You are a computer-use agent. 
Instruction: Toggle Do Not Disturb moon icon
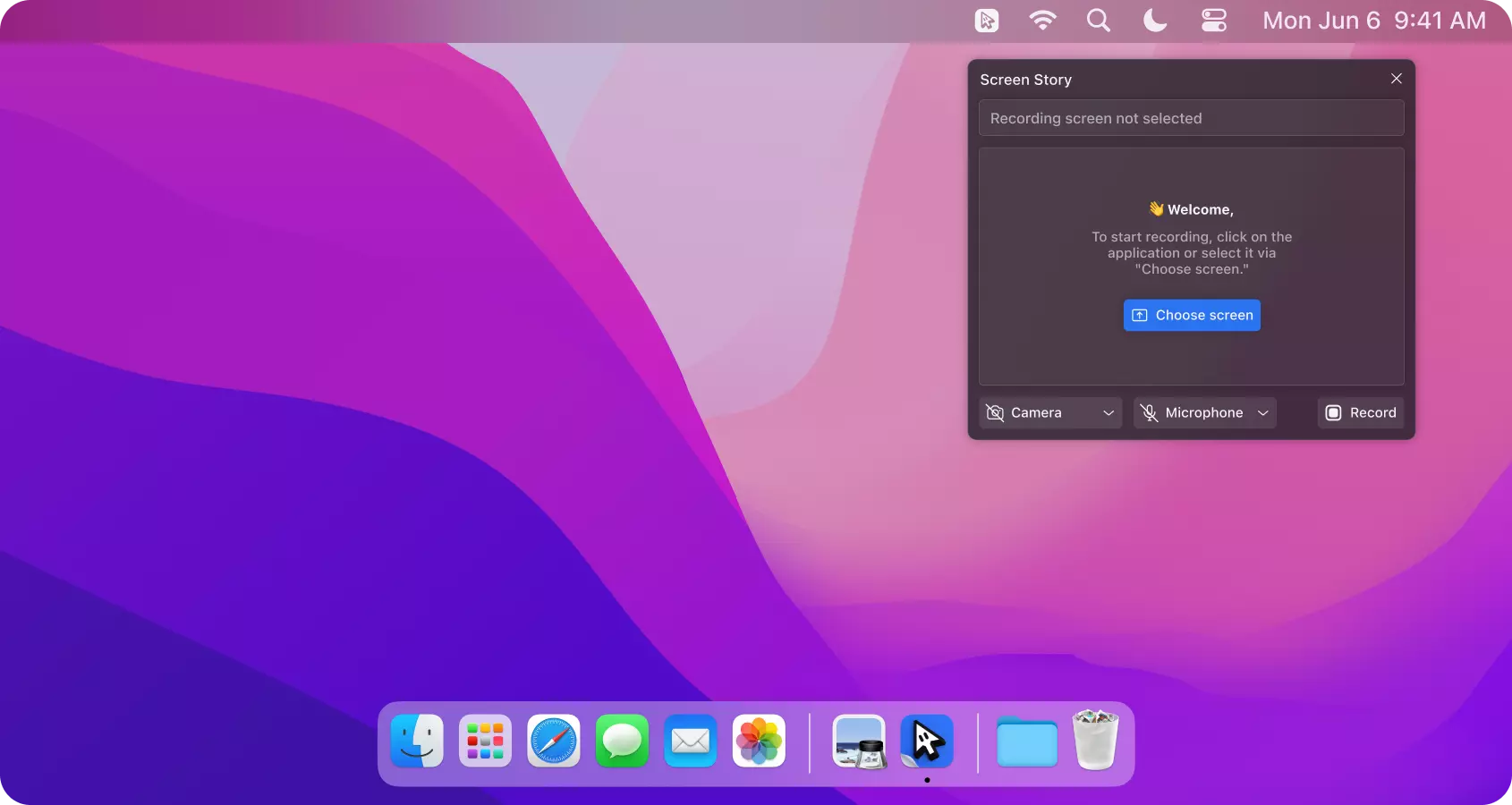pos(1153,20)
